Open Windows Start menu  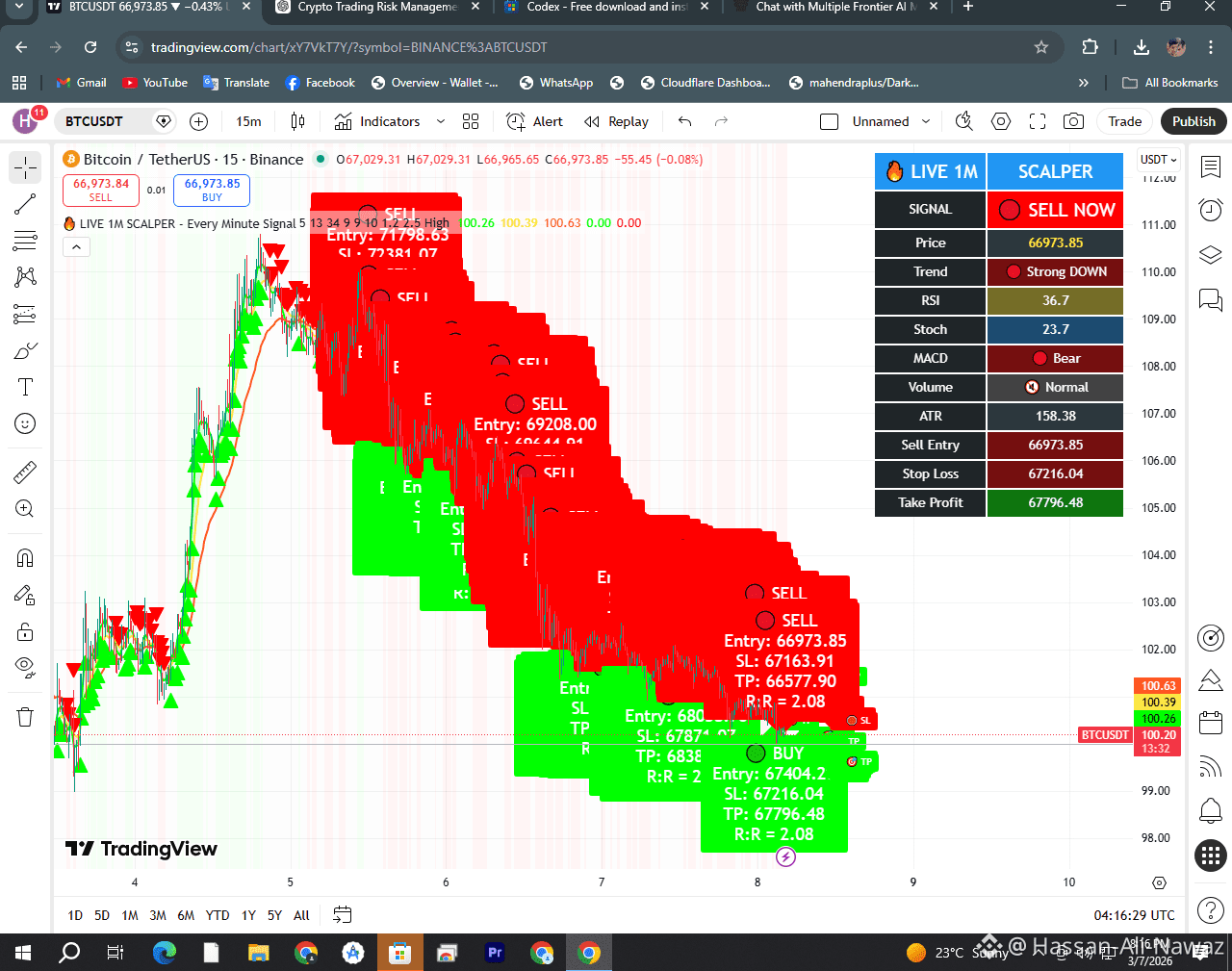23,953
